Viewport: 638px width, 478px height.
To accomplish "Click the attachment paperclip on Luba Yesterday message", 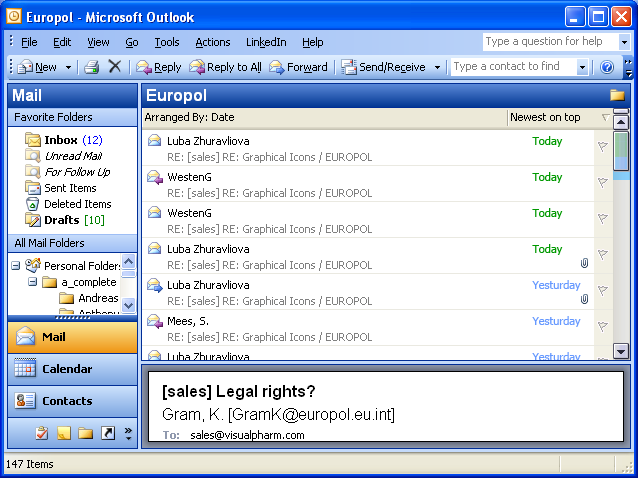I will coord(584,299).
